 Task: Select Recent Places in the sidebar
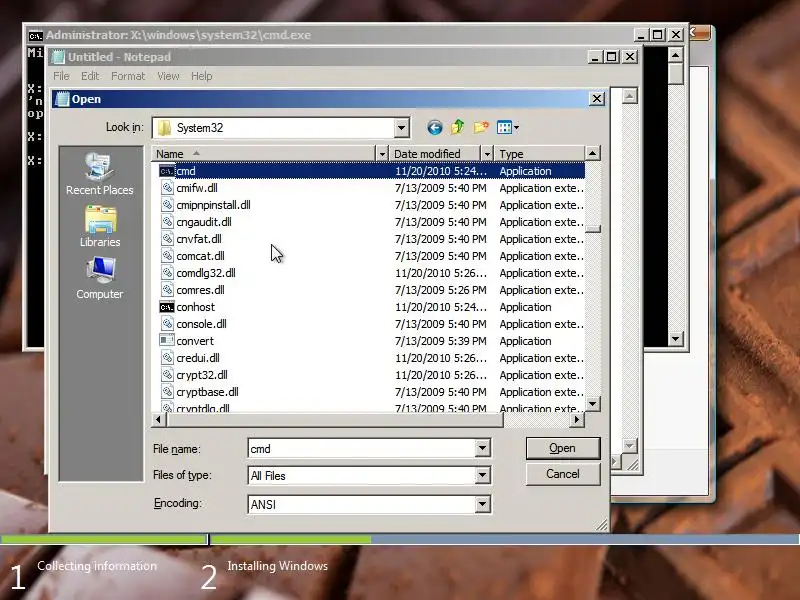point(99,173)
